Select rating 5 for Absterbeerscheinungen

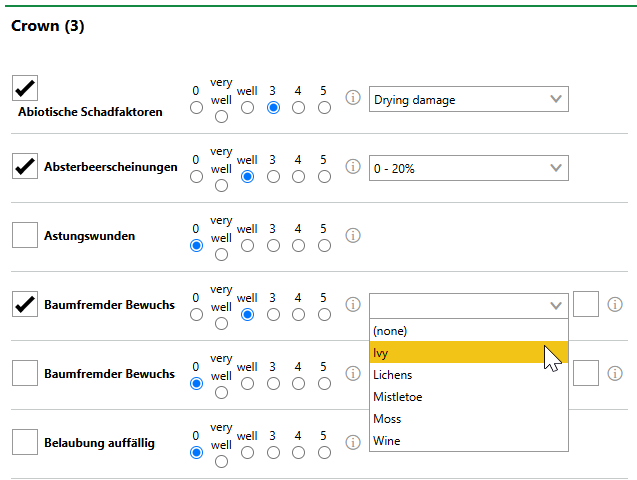point(324,177)
